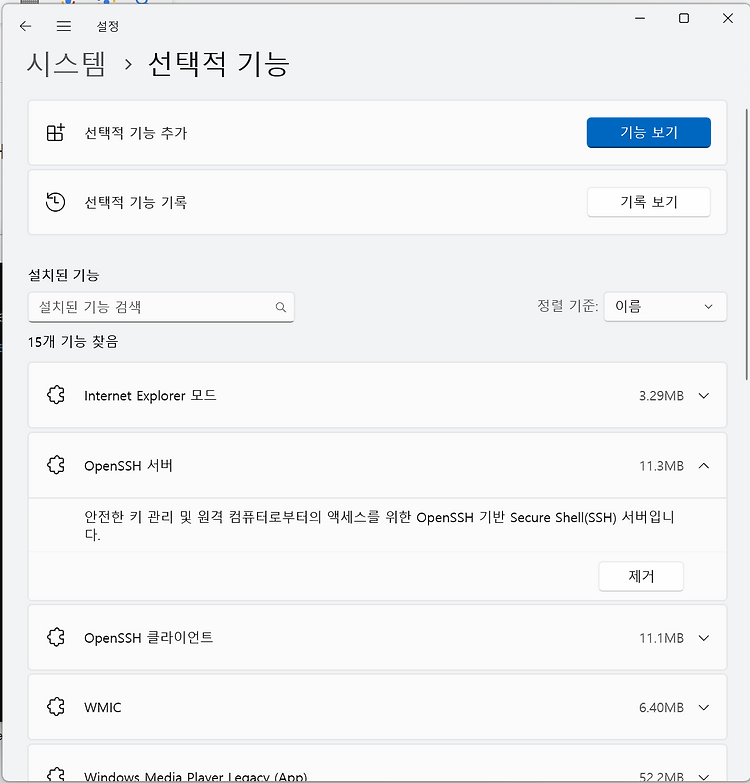Click the 선택적 기능 기록 label
The height and width of the screenshot is (783, 750).
click(x=135, y=202)
